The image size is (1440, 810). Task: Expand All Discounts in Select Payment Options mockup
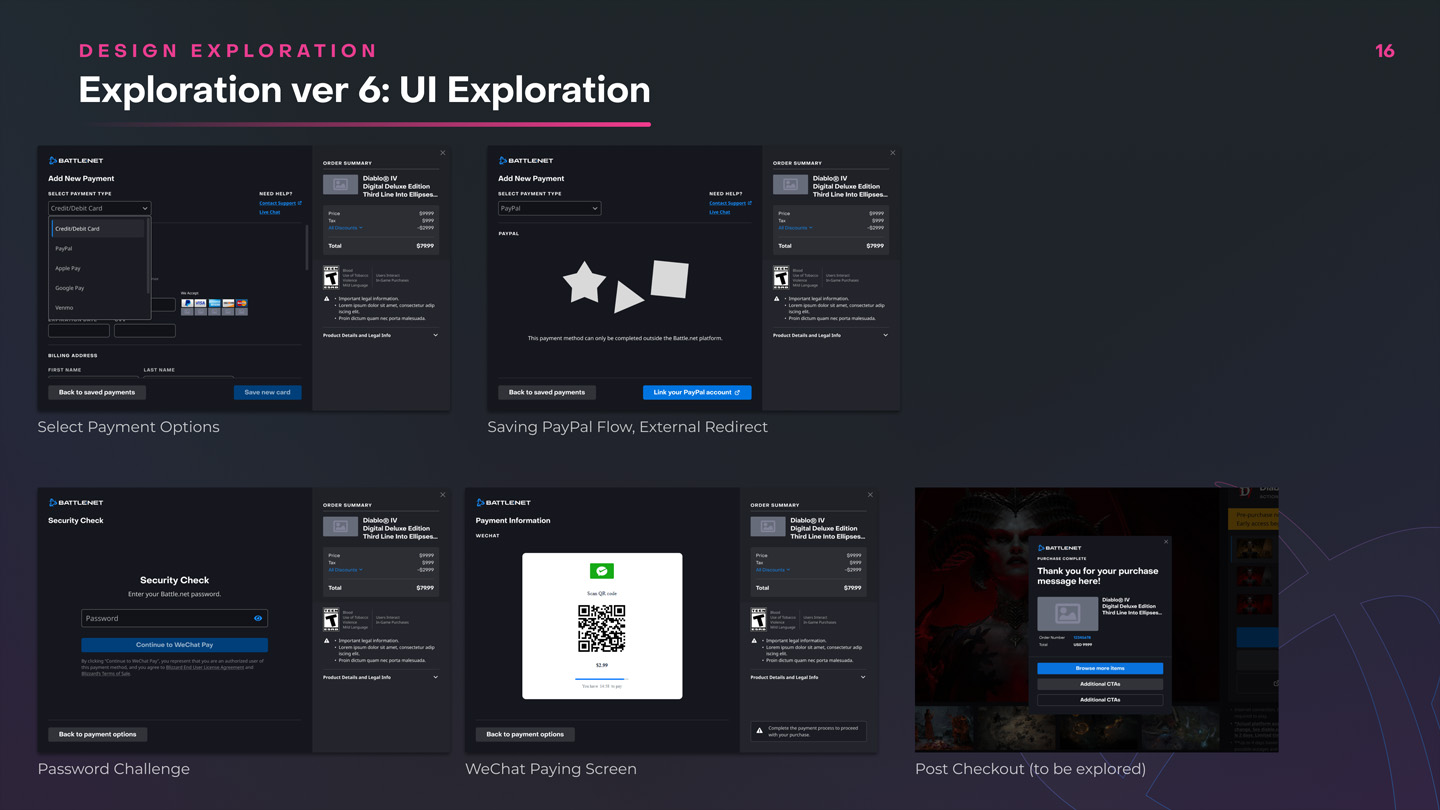pyautogui.click(x=345, y=228)
